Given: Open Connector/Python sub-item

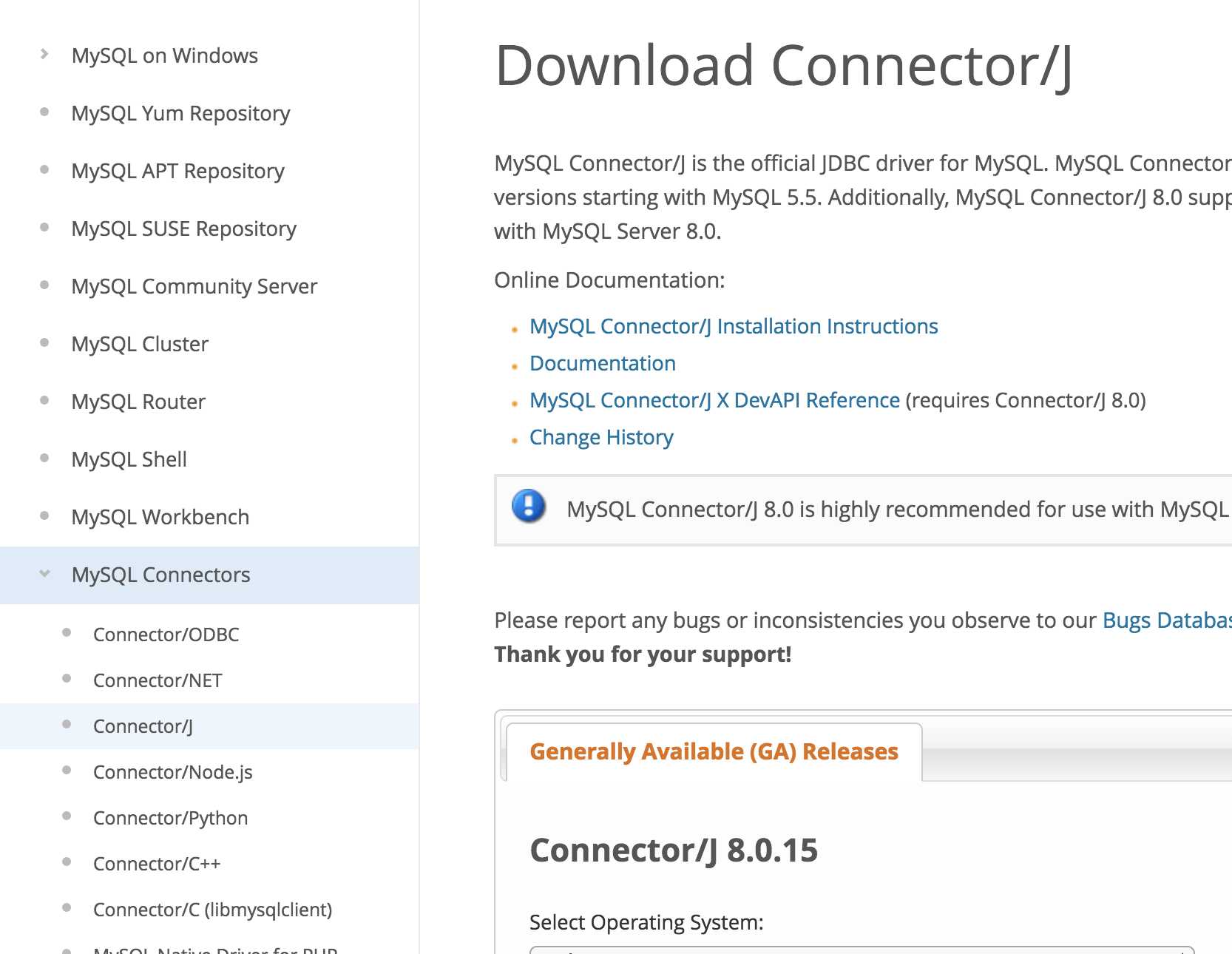Looking at the screenshot, I should 170,818.
